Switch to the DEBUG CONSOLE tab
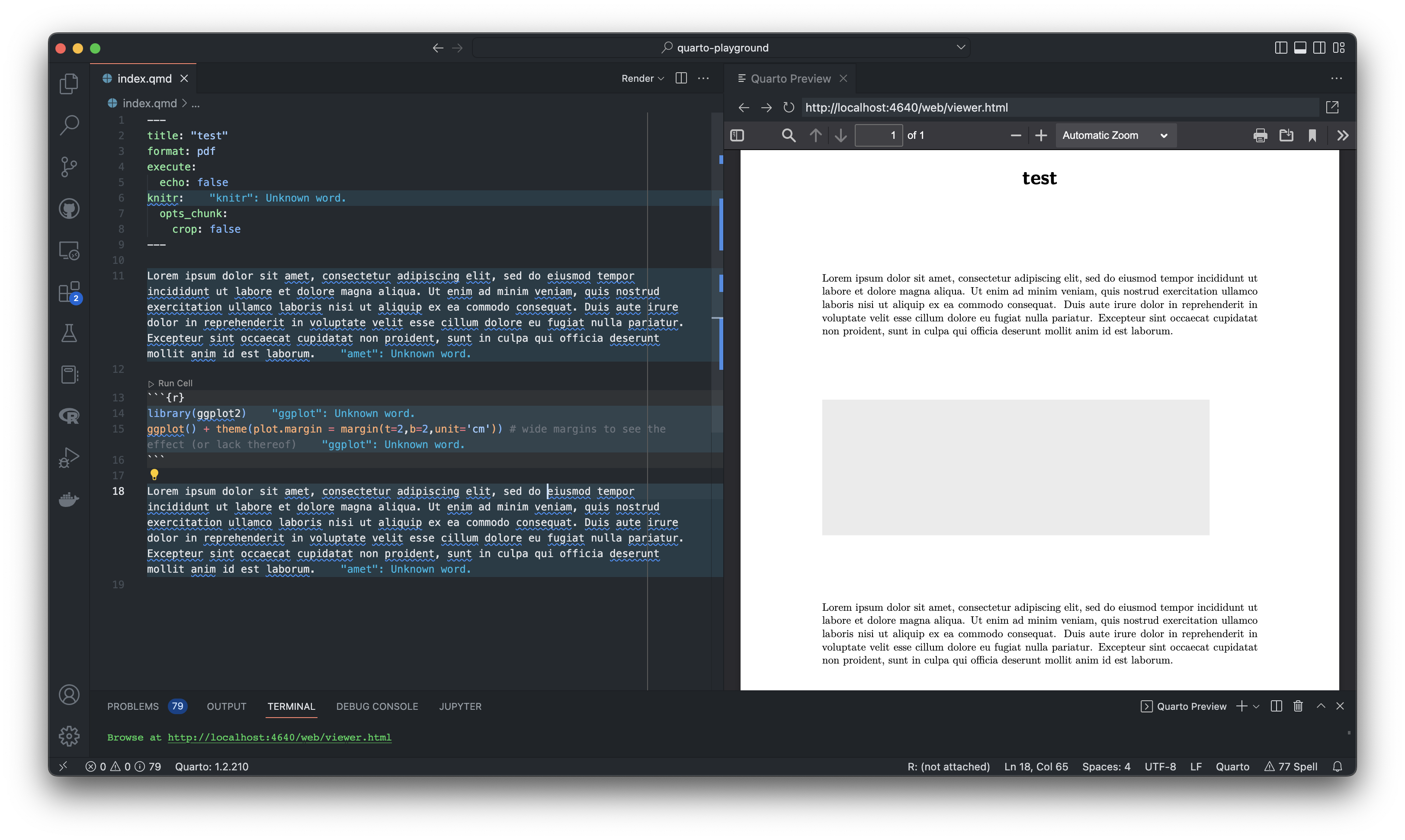1405x840 pixels. (x=377, y=706)
